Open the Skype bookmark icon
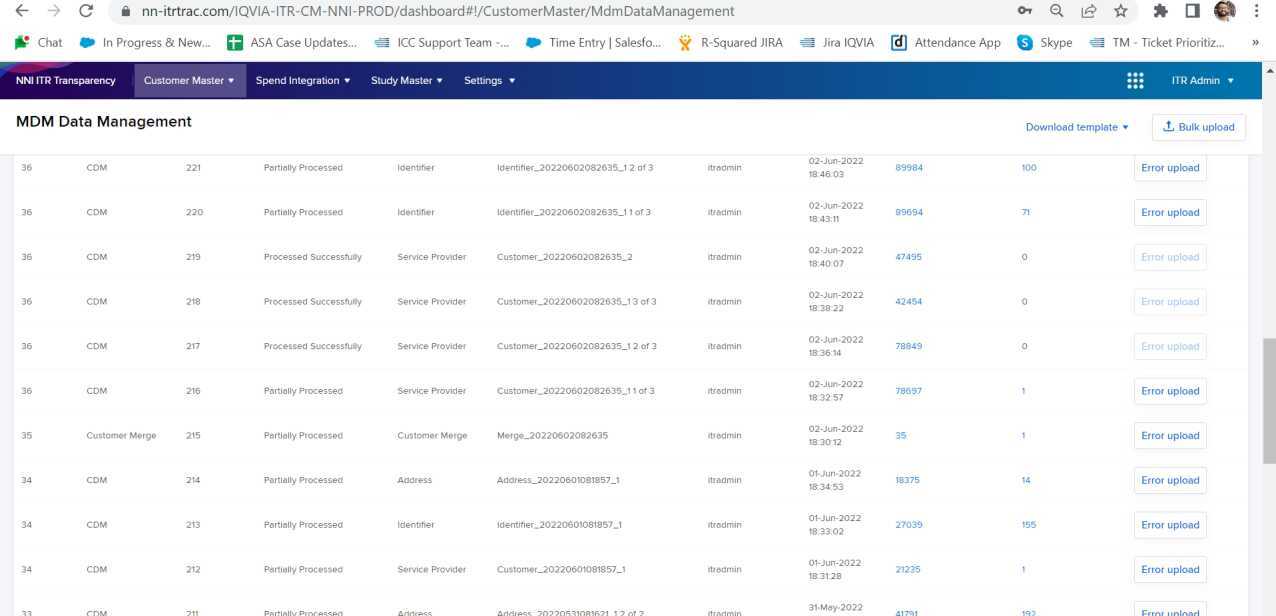This screenshot has height=616, width=1276. [1023, 42]
